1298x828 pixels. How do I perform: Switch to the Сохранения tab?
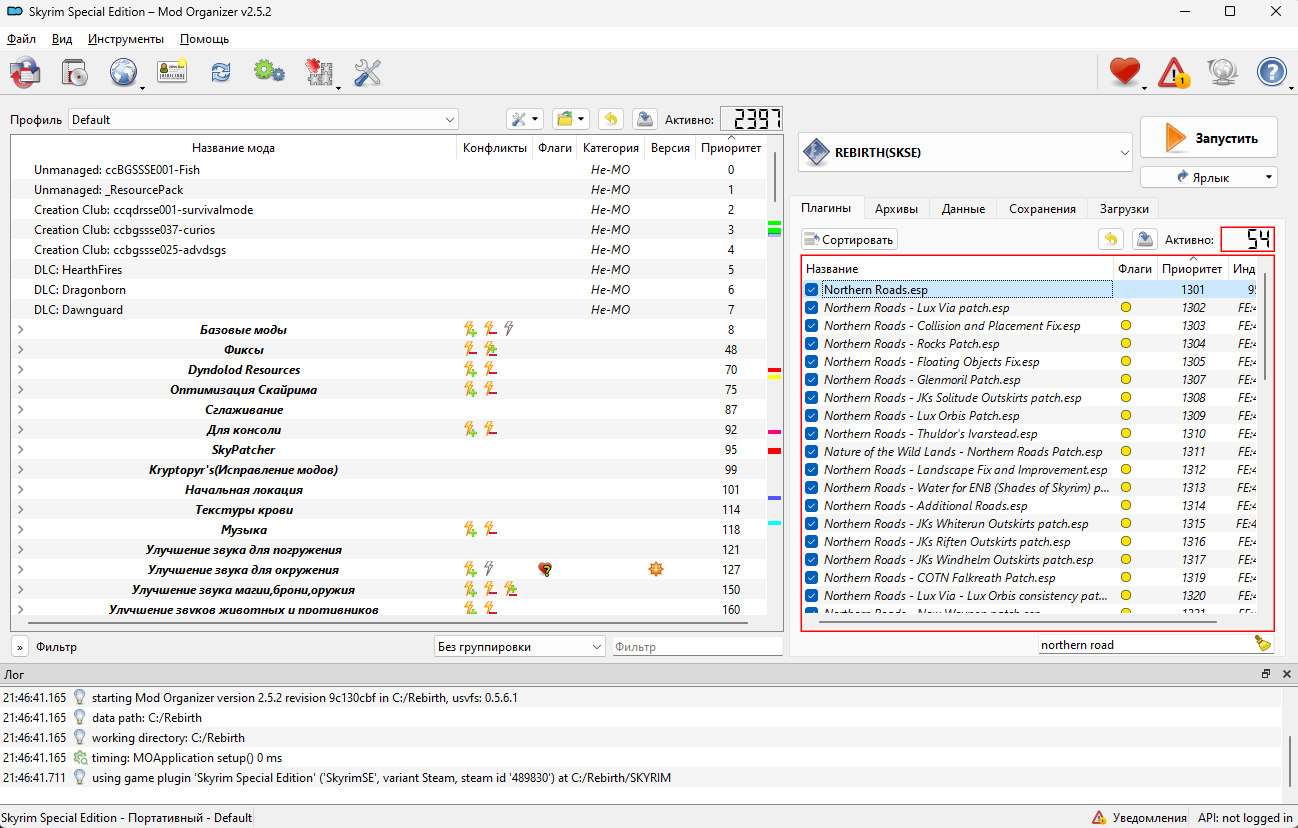point(1042,208)
